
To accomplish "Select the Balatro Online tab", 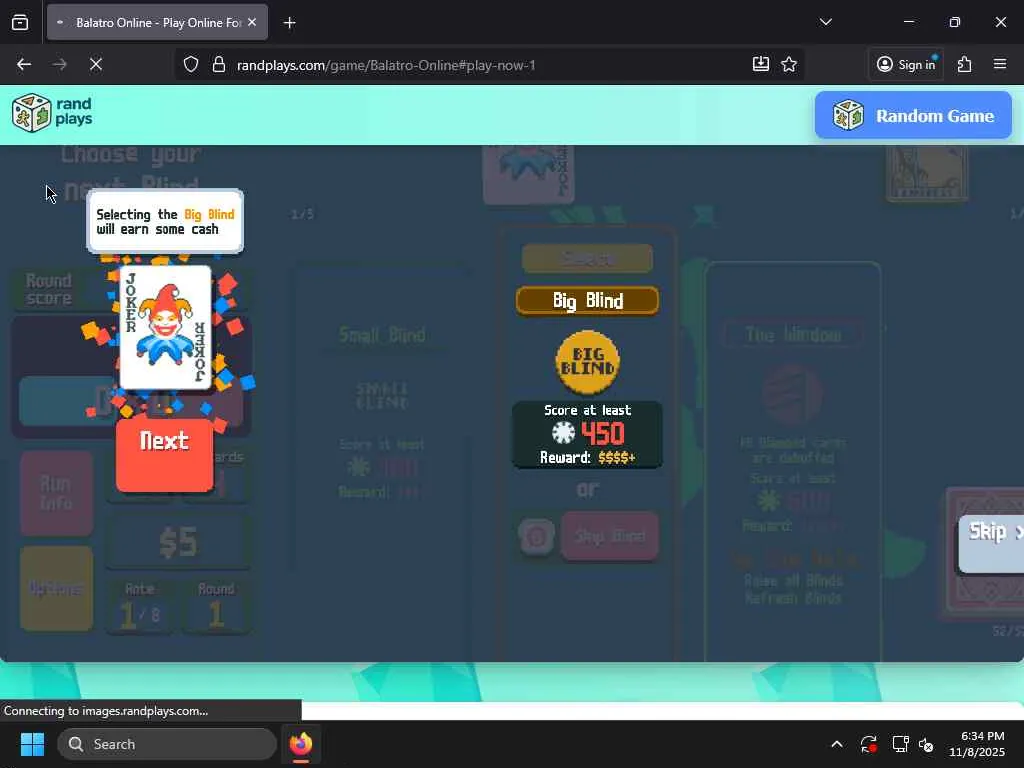I will (x=157, y=23).
